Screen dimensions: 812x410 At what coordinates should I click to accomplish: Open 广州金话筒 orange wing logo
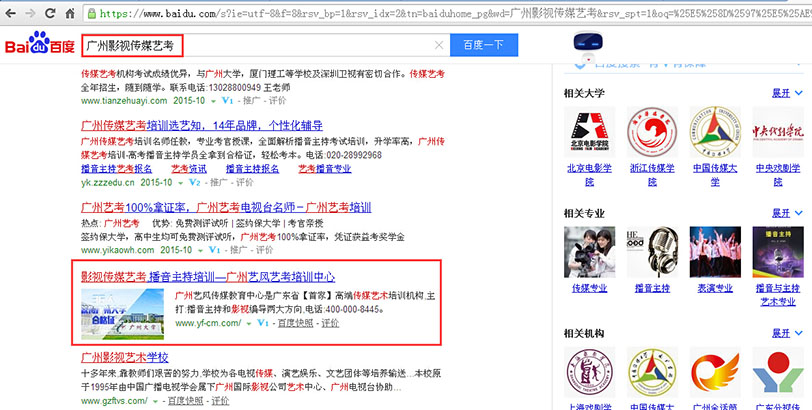click(715, 372)
